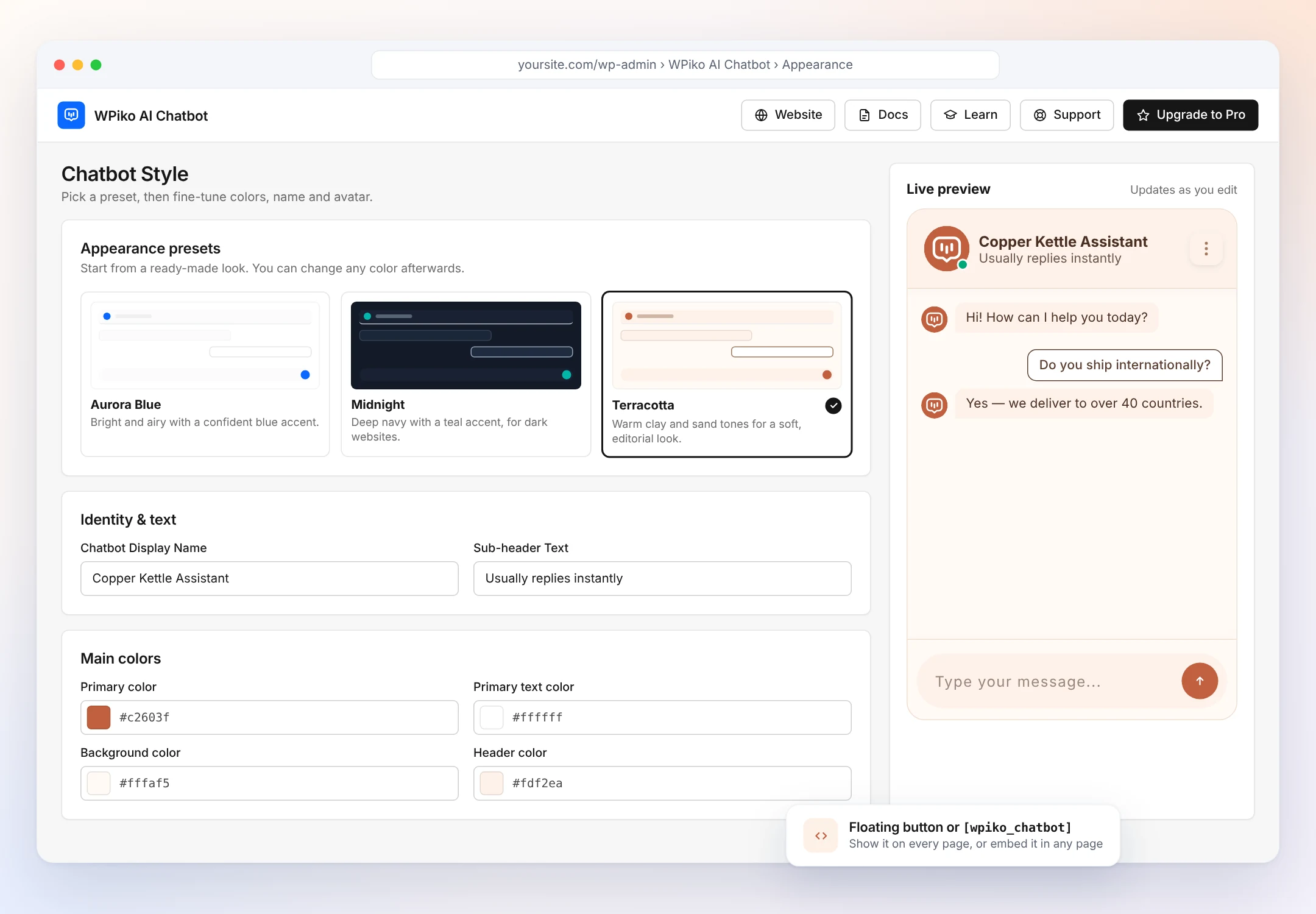This screenshot has height=914, width=1316.
Task: Click the Floating button or [wpiko_chatbot] text
Action: [960, 827]
